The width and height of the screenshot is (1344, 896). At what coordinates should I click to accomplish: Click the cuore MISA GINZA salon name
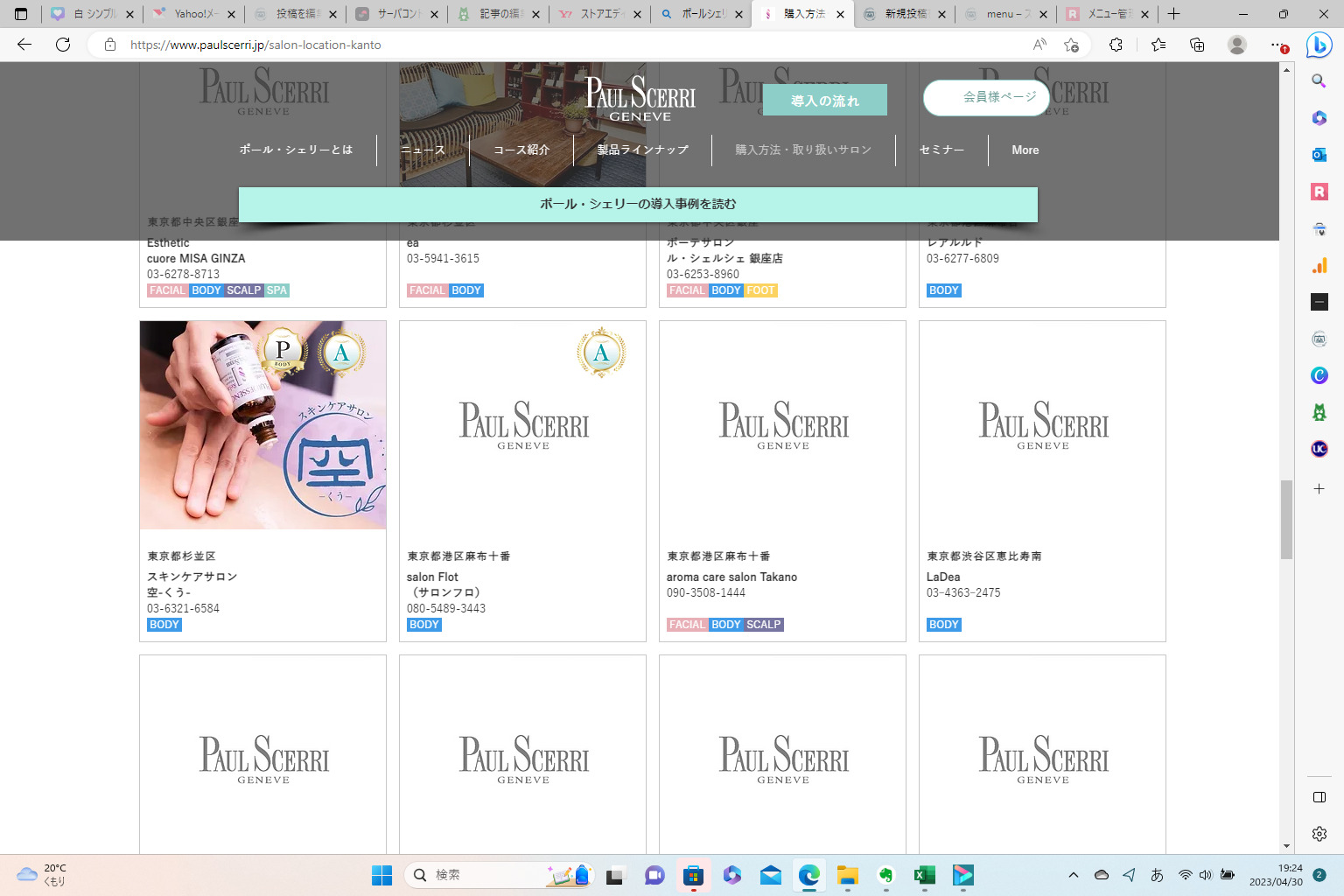pos(196,258)
